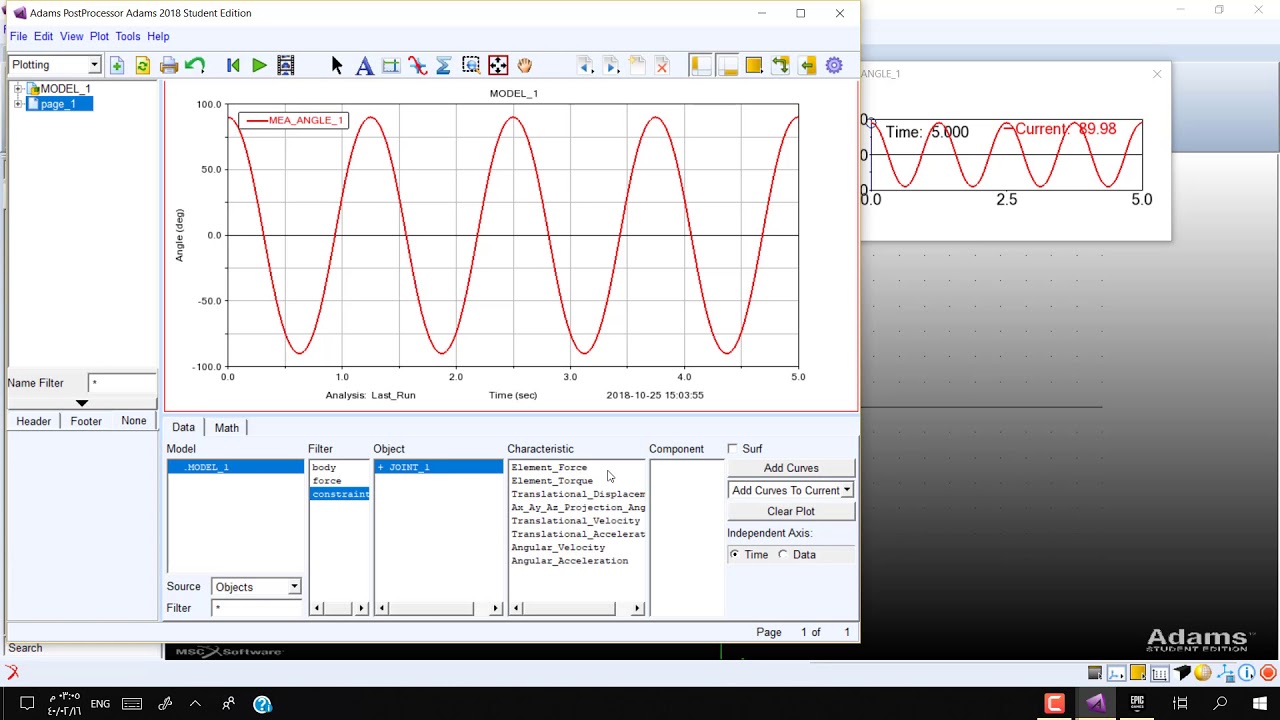This screenshot has height=720, width=1280.
Task: Expand the MODEL_1 tree node
Action: click(18, 89)
